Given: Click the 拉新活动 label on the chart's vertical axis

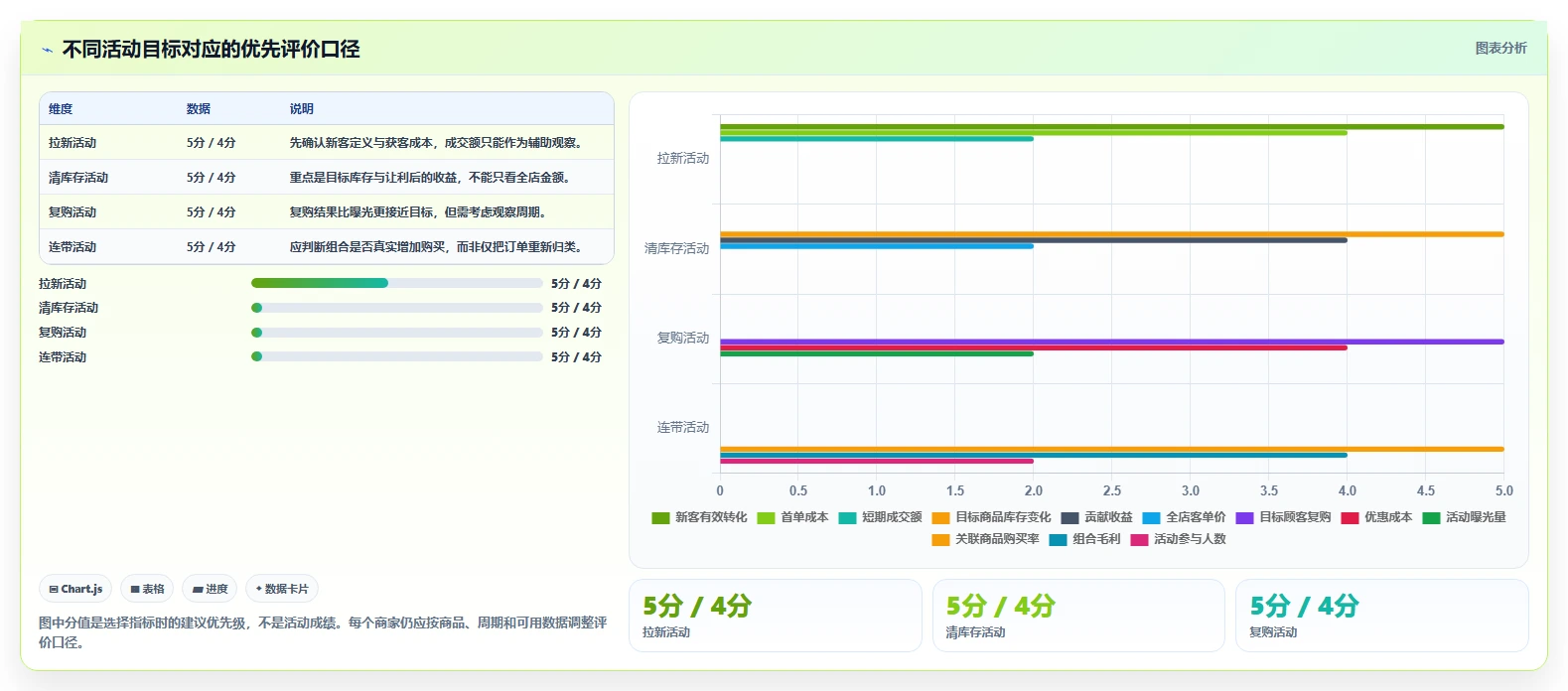Looking at the screenshot, I should [683, 158].
